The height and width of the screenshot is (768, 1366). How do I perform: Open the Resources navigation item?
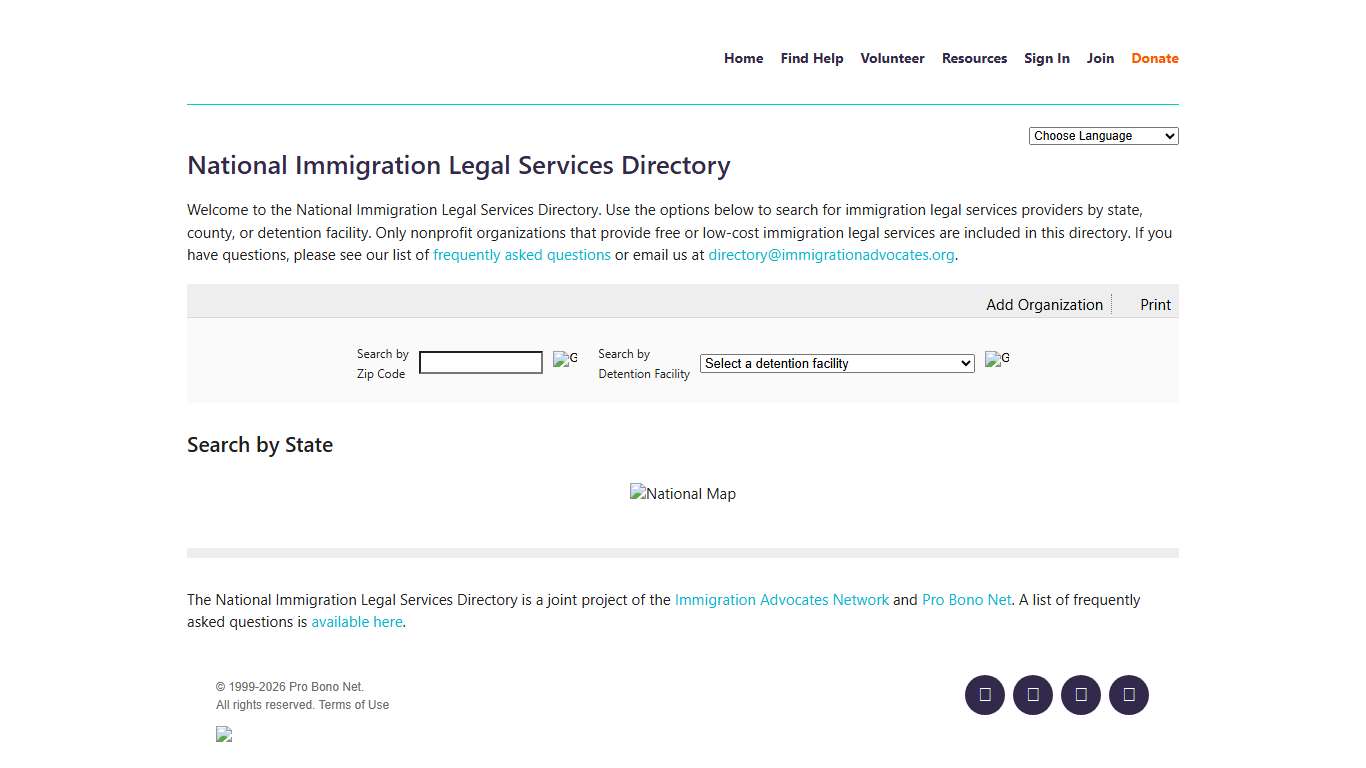pos(974,58)
